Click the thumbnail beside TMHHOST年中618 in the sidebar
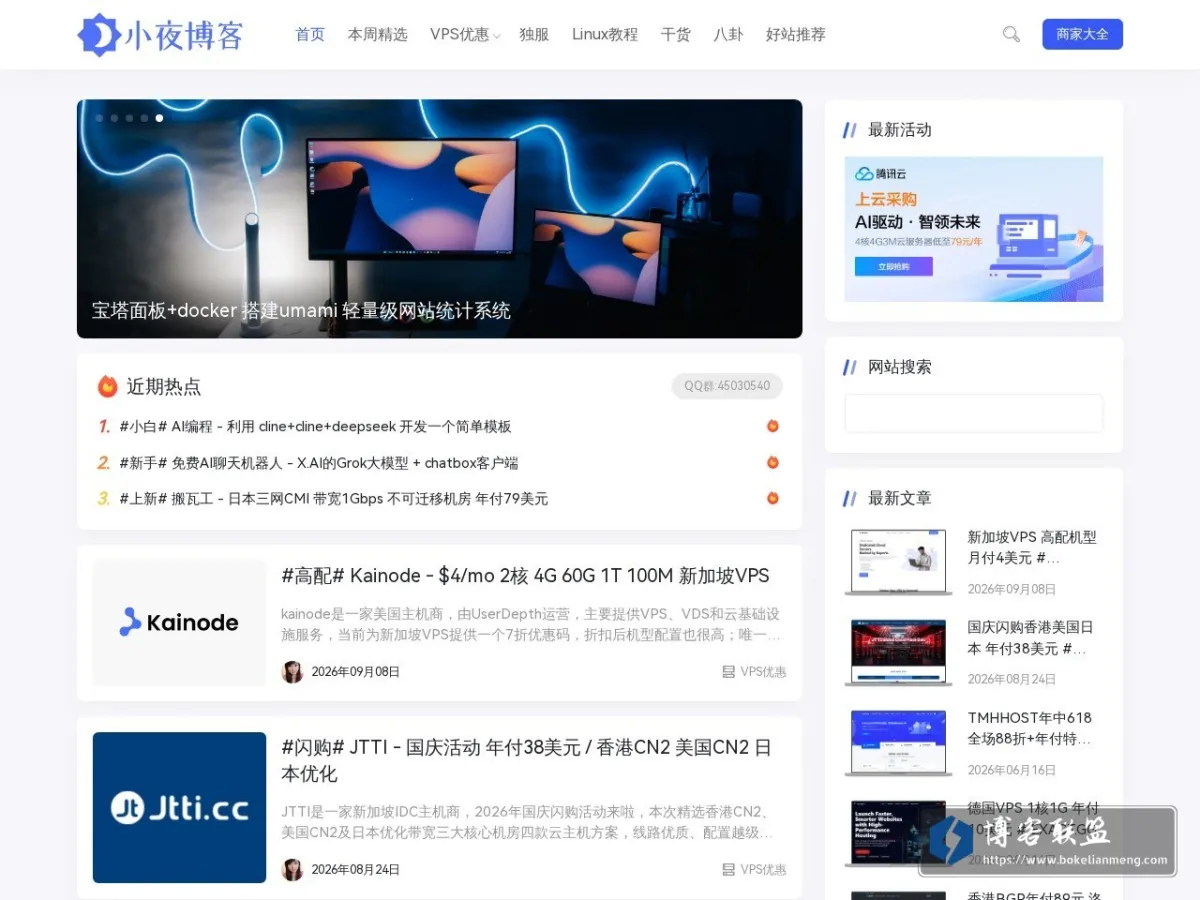 click(x=898, y=743)
